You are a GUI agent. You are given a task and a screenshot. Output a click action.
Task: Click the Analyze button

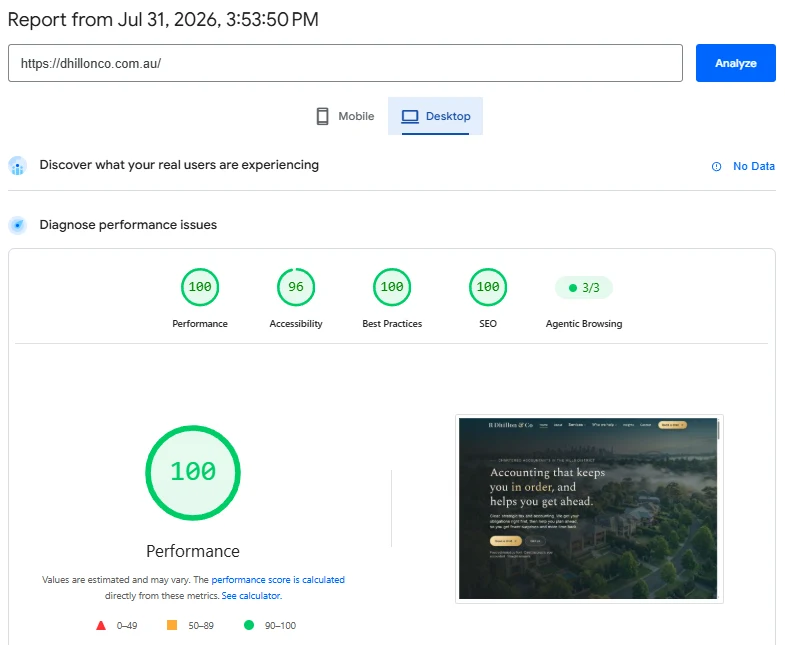(x=735, y=63)
